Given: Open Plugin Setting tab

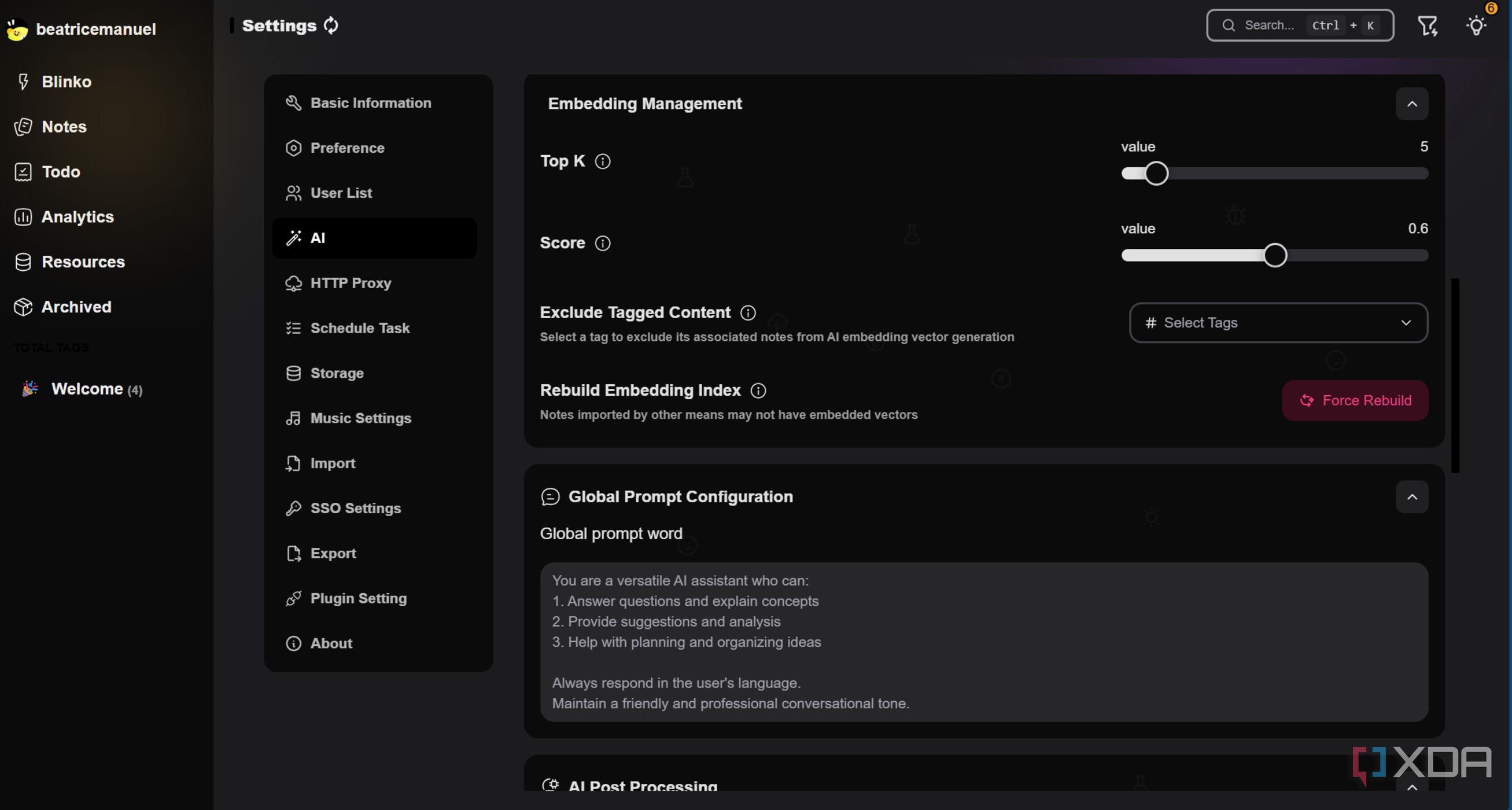Looking at the screenshot, I should 374,598.
